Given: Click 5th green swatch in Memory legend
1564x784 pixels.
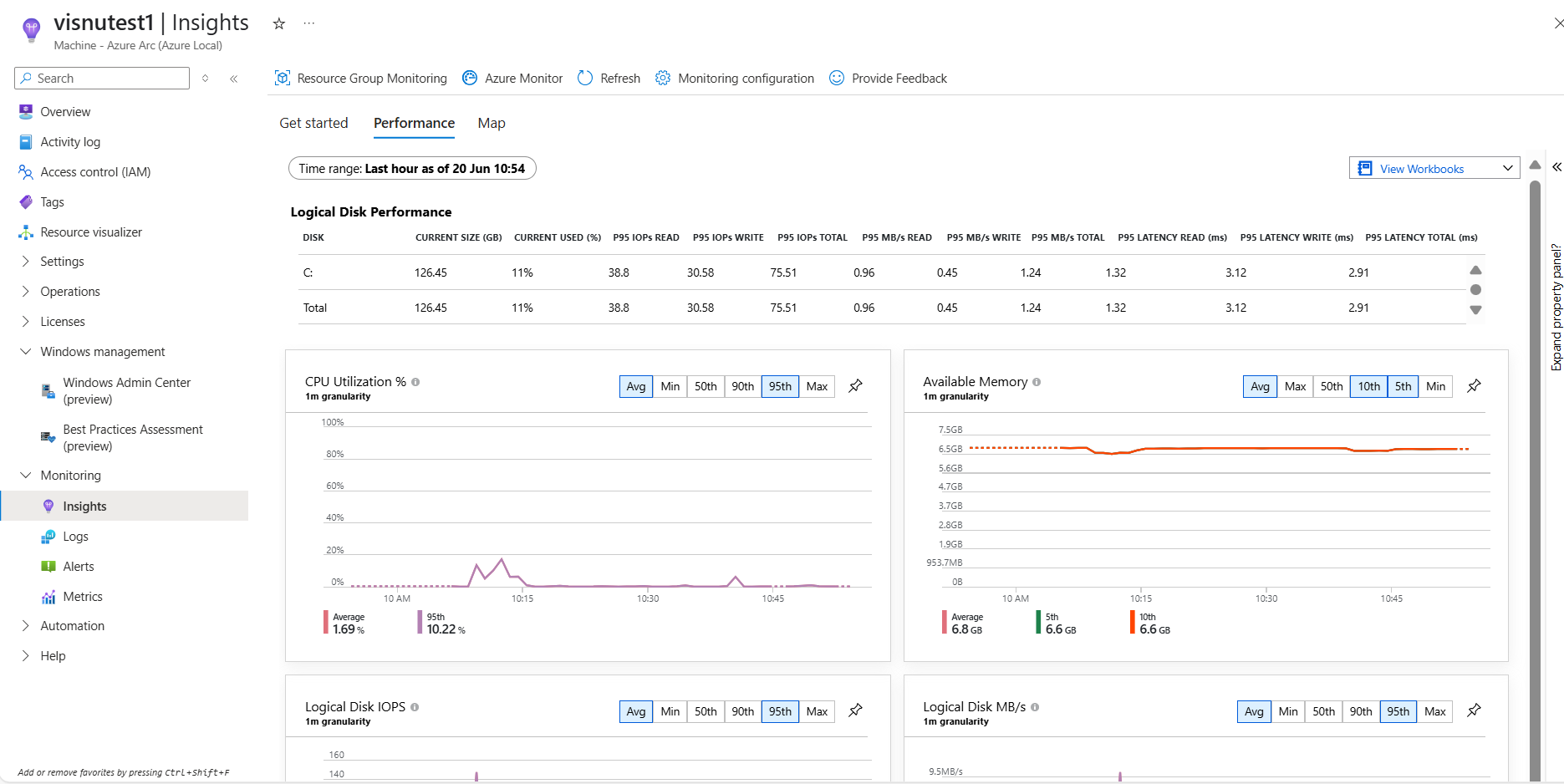Looking at the screenshot, I should (1038, 623).
